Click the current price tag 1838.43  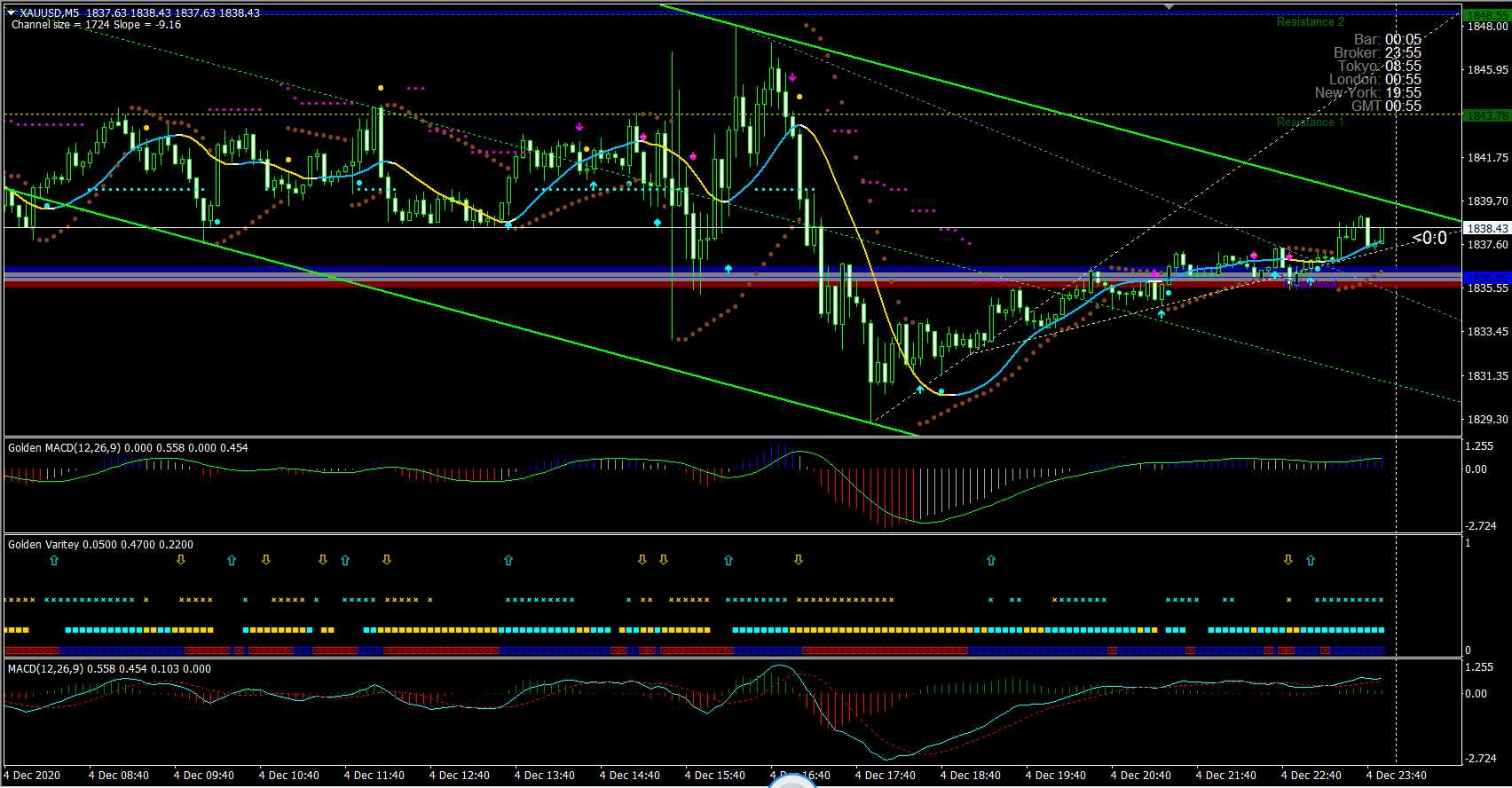(x=1488, y=228)
